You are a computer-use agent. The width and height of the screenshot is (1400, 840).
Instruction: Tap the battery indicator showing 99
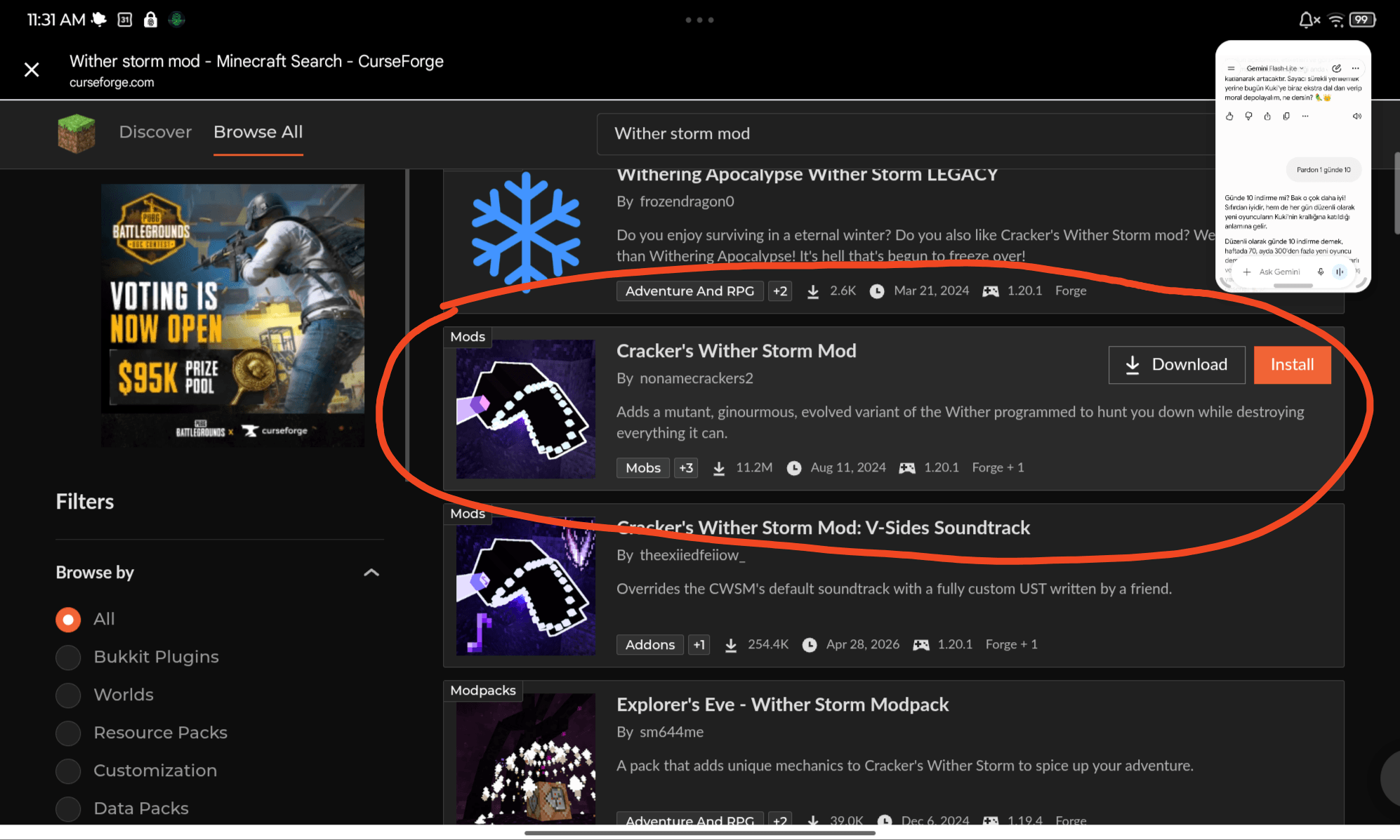1362,20
